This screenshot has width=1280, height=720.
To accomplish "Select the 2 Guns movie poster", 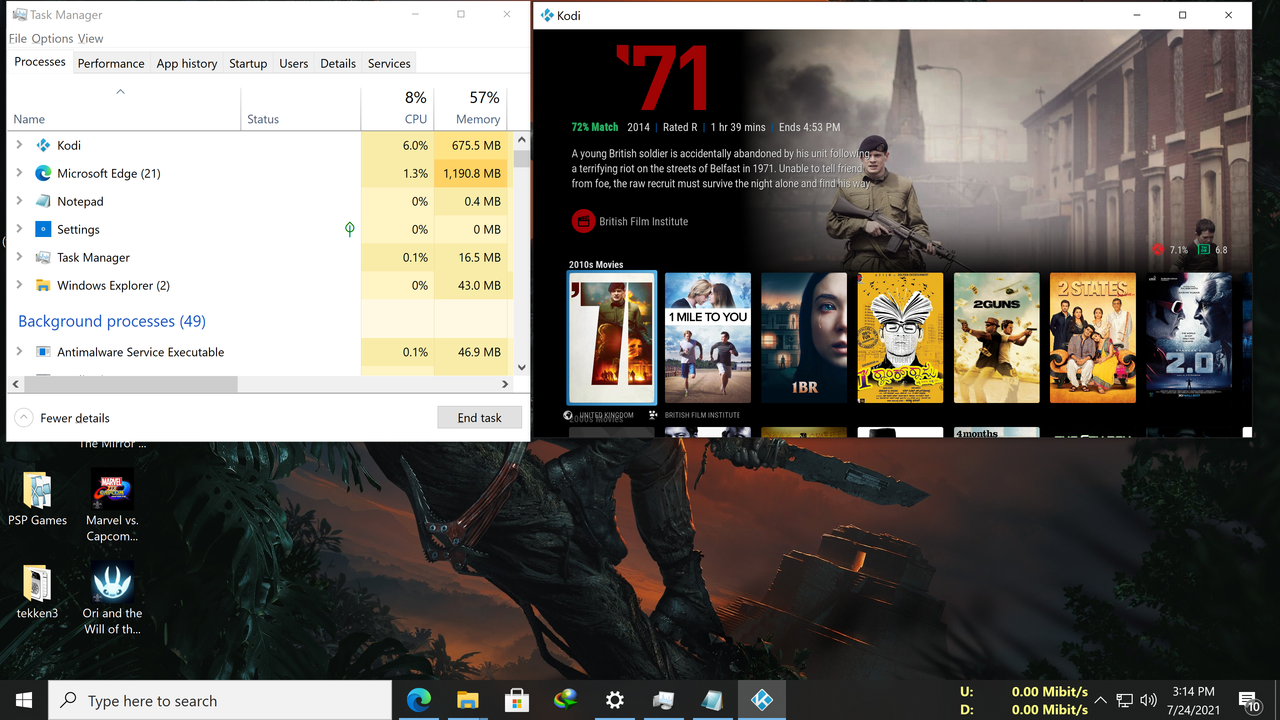I will (x=996, y=338).
